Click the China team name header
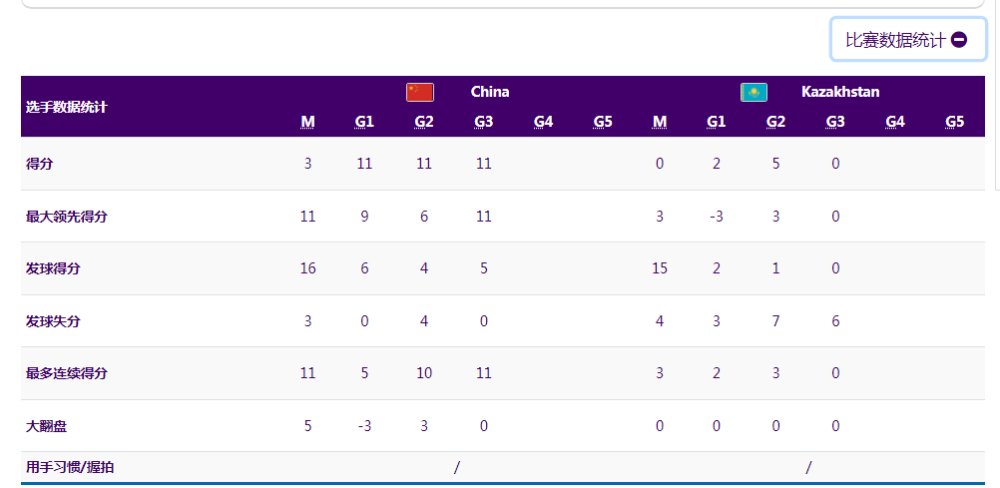Viewport: 1000px width, 488px height. [490, 92]
